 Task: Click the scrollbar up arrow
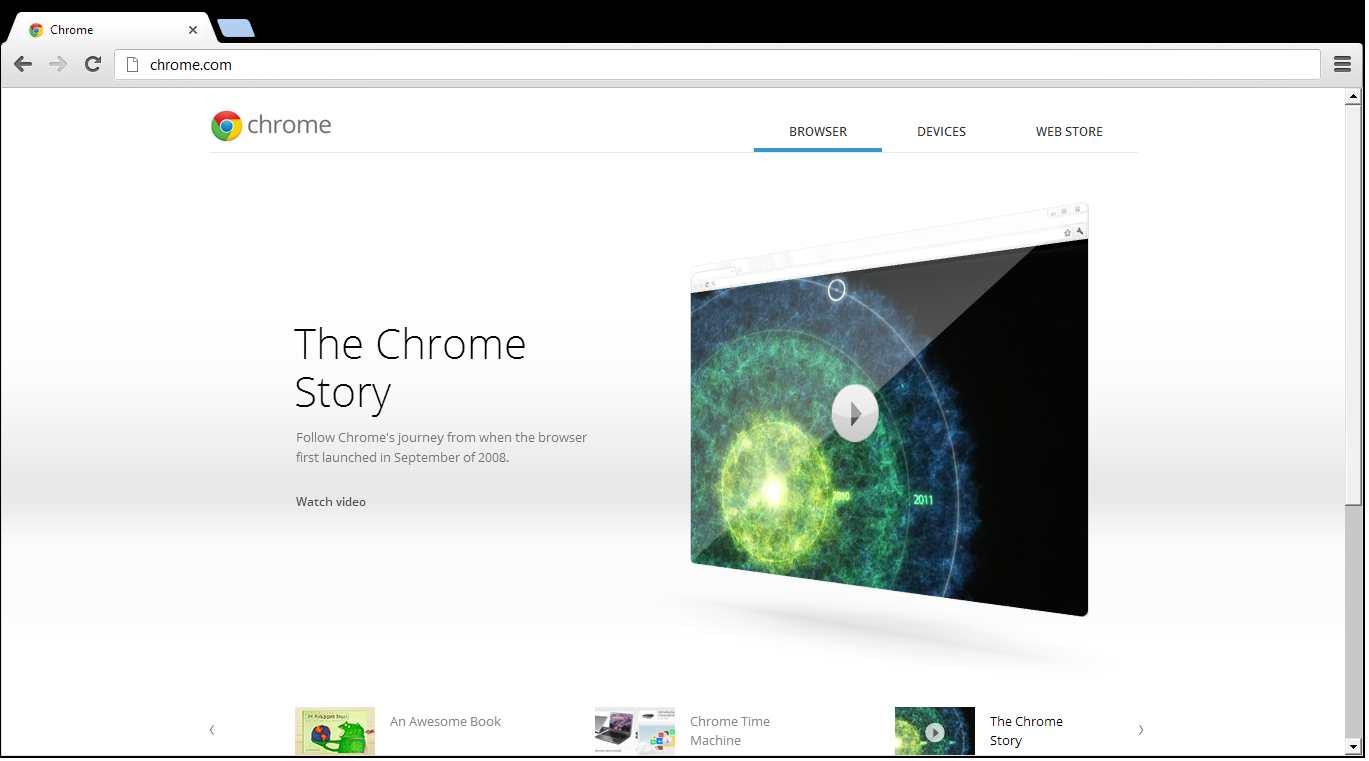(x=1353, y=97)
